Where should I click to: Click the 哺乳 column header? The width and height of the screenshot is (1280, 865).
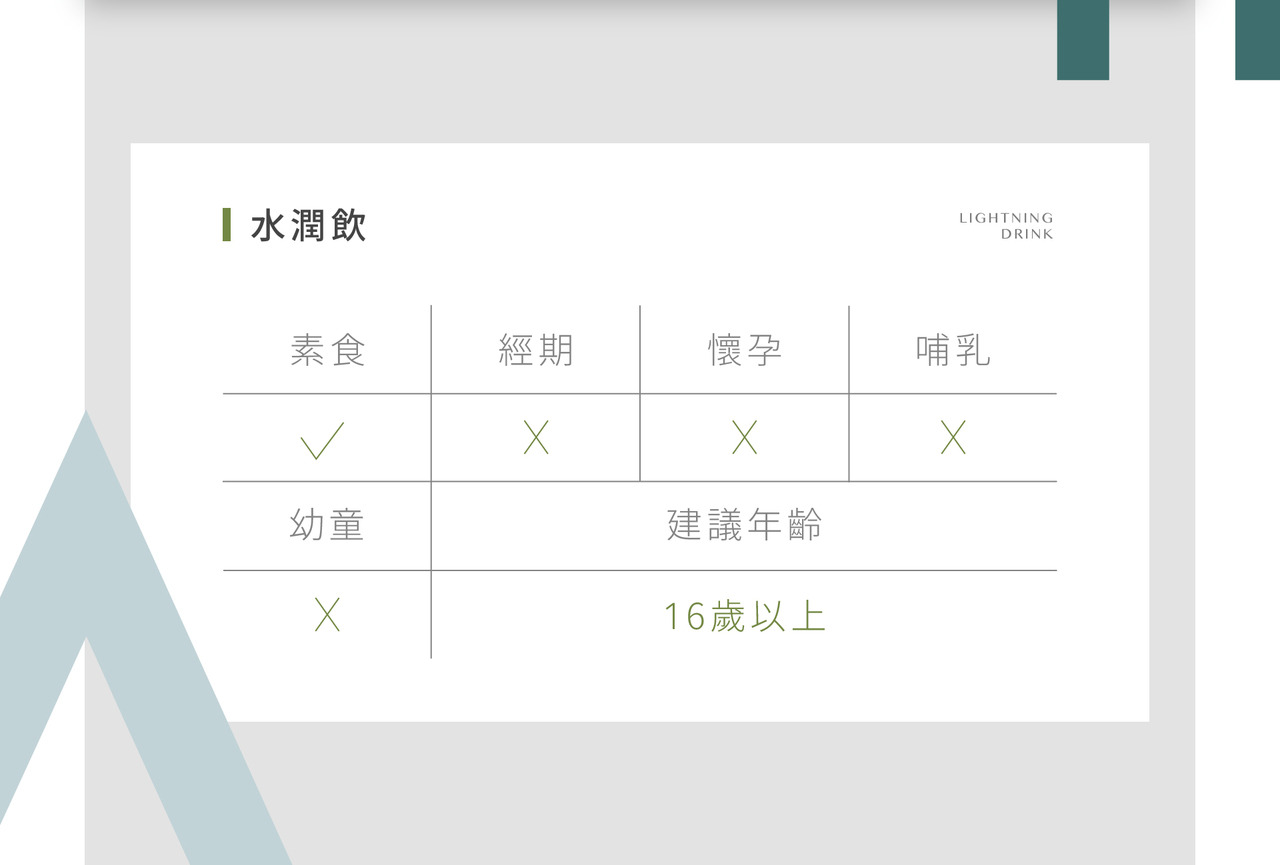point(953,350)
